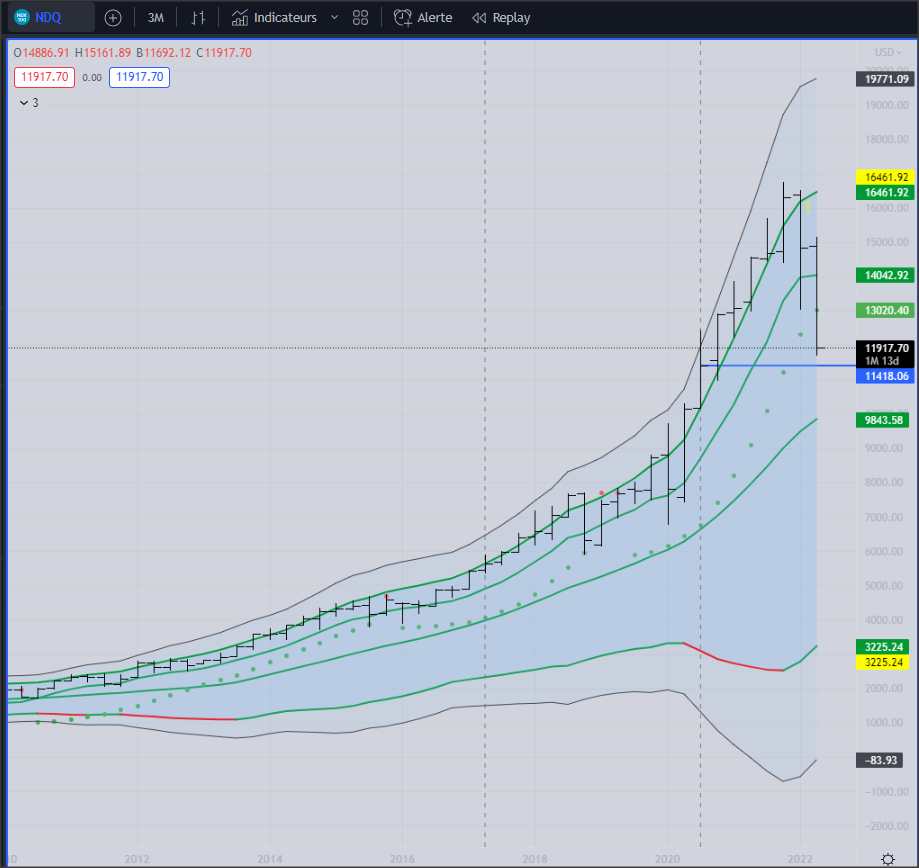Screen dimensions: 919x868
Task: Change the 3M timeframe interval
Action: click(155, 18)
